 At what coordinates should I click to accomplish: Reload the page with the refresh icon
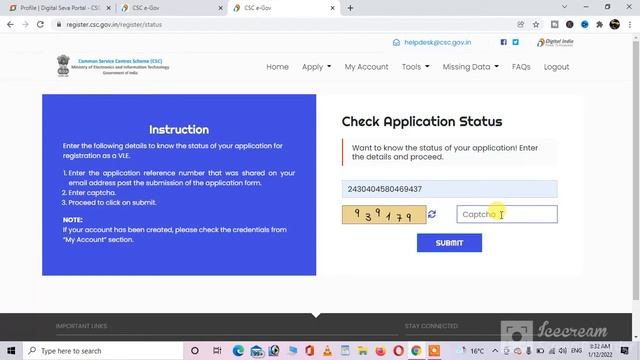(x=40, y=24)
